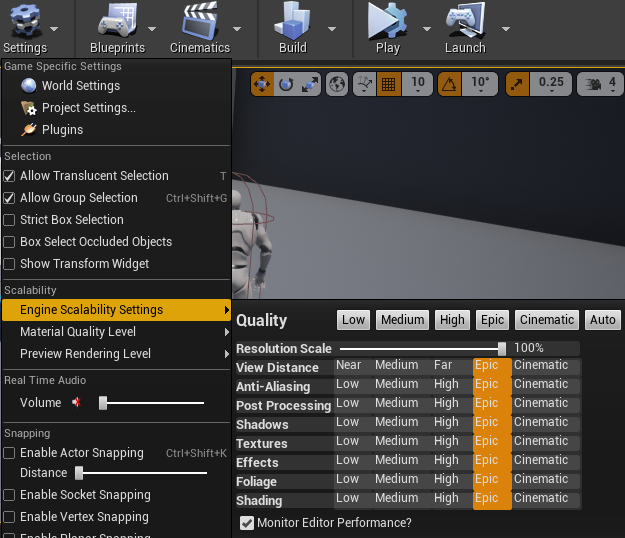Open the Settings toolbar icon
This screenshot has height=538, width=625.
25,21
